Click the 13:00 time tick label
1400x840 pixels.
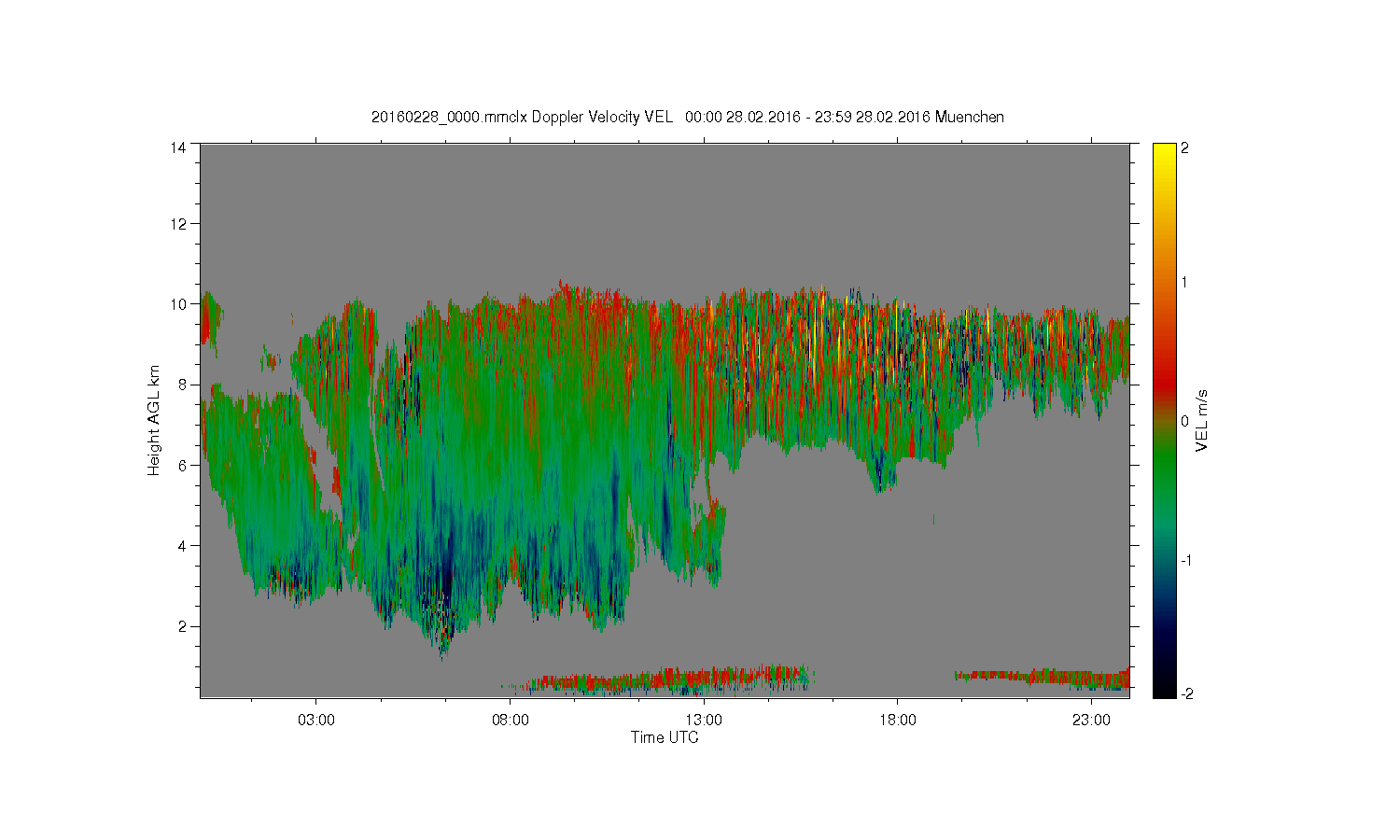point(704,720)
